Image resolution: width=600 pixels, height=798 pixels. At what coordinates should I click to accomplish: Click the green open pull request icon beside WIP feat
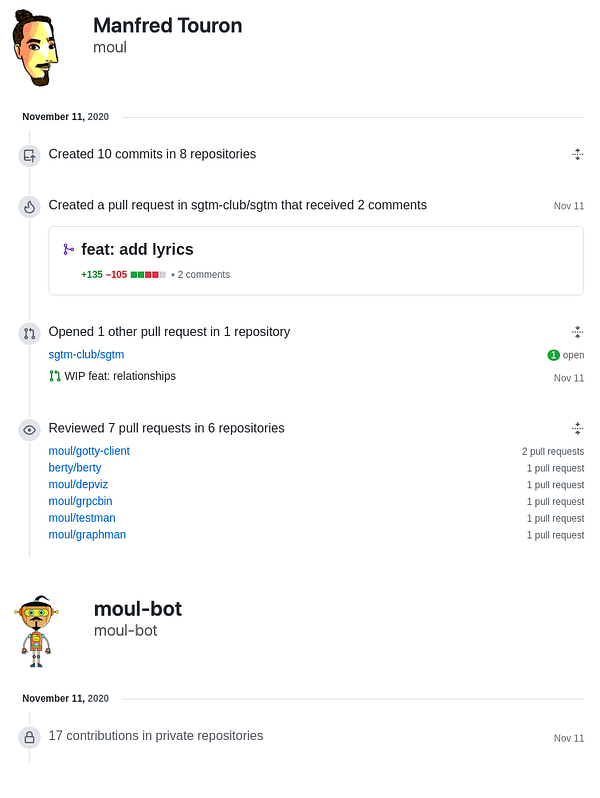55,377
